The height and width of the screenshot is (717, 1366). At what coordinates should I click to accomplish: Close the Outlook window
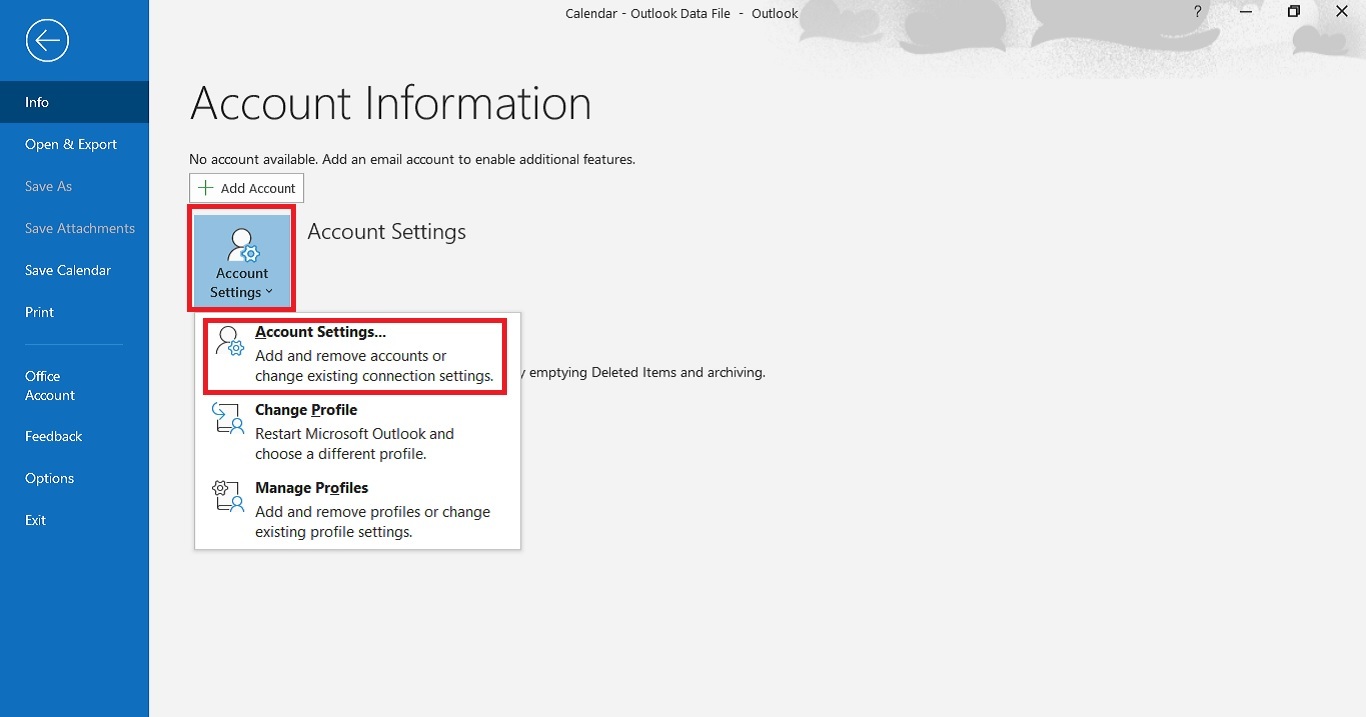(x=1342, y=11)
